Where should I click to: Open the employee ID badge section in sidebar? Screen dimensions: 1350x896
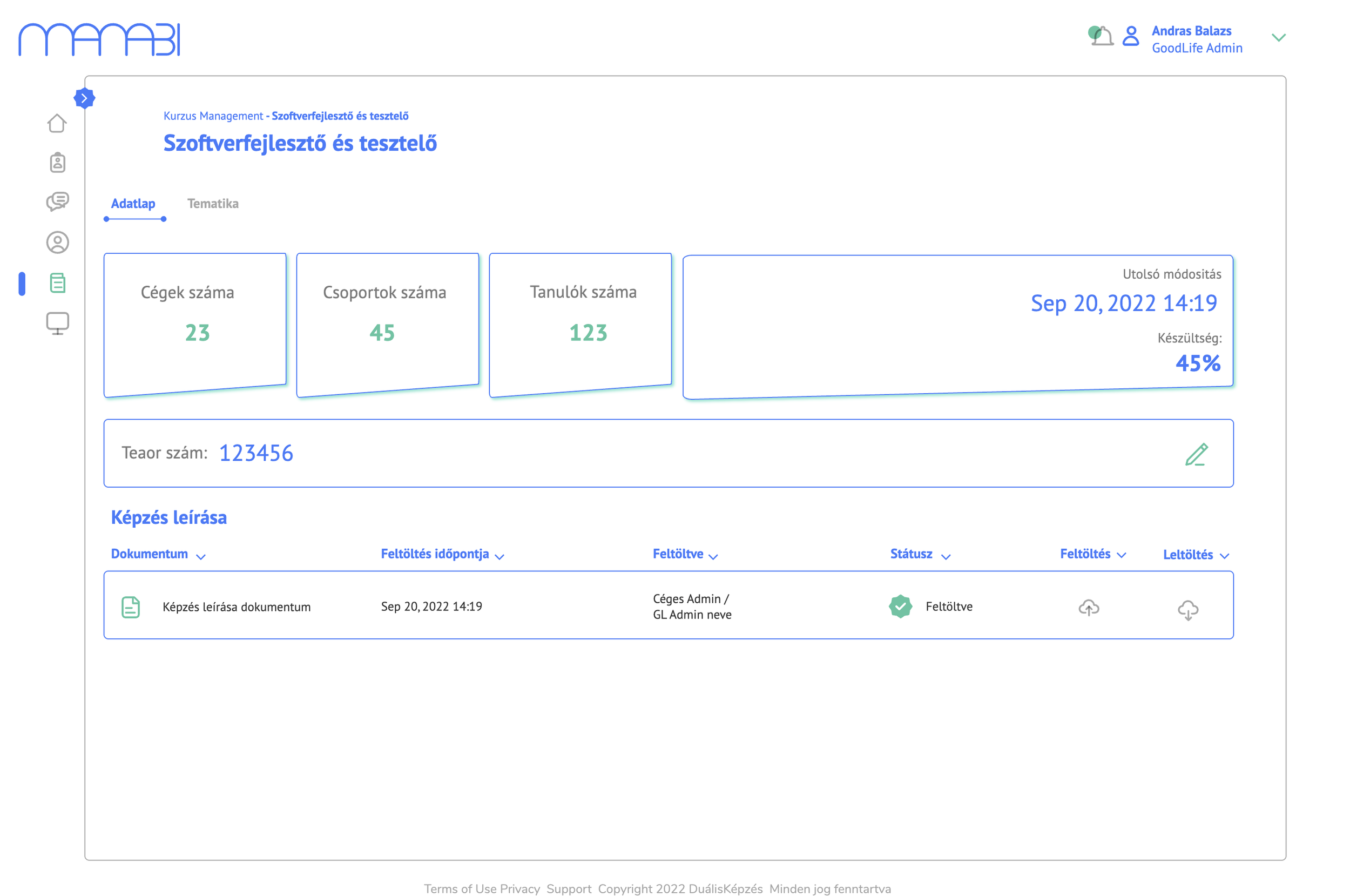click(x=57, y=162)
